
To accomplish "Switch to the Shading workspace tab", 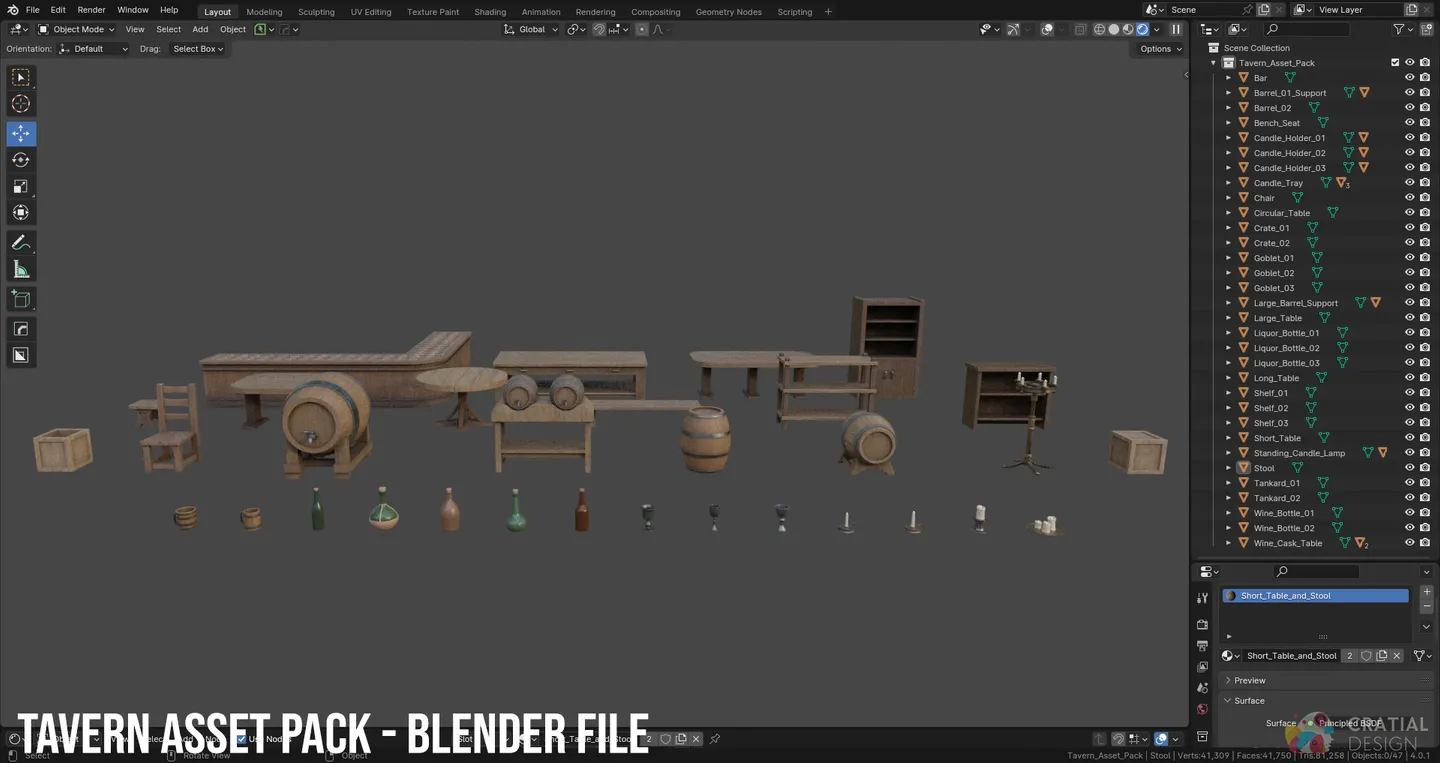I will [x=490, y=12].
